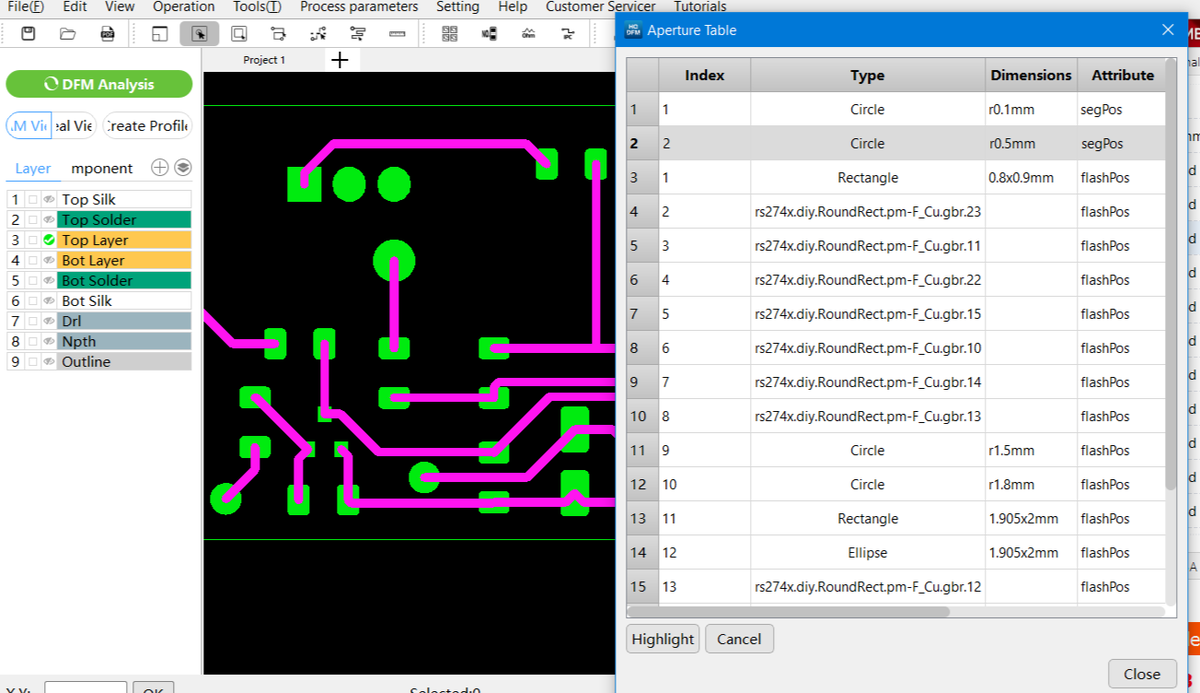Show the Bot Layer using eye icon
Image resolution: width=1200 pixels, height=693 pixels.
point(48,261)
